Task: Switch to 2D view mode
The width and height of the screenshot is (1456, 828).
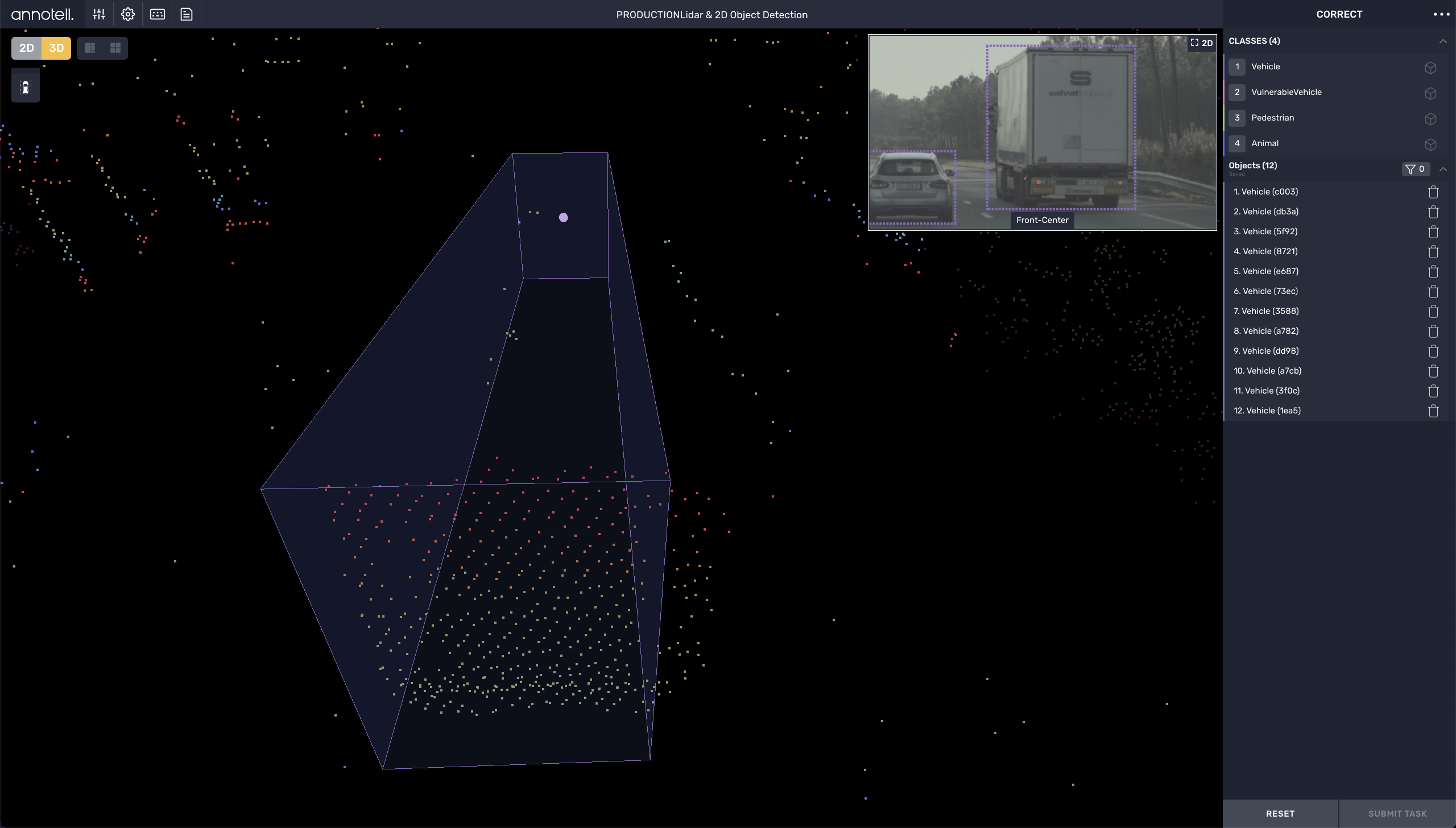Action: (27, 48)
